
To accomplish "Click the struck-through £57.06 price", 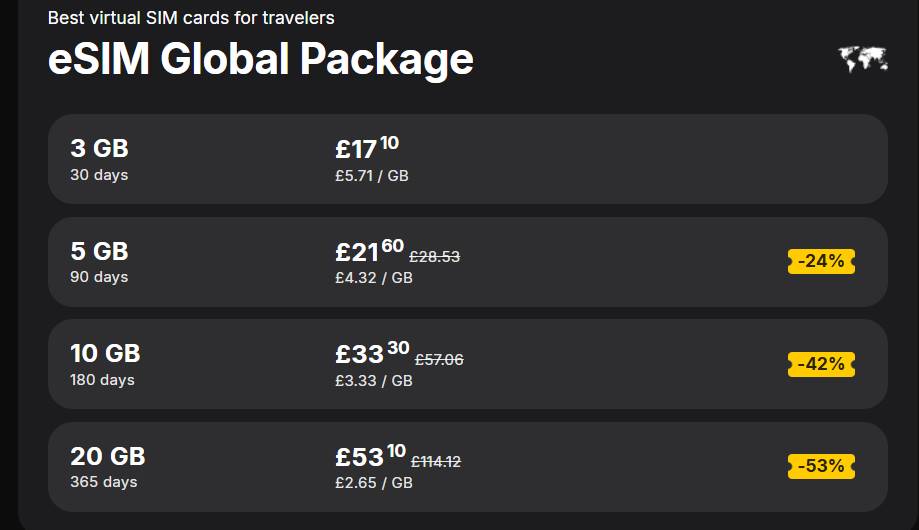I will pyautogui.click(x=439, y=359).
